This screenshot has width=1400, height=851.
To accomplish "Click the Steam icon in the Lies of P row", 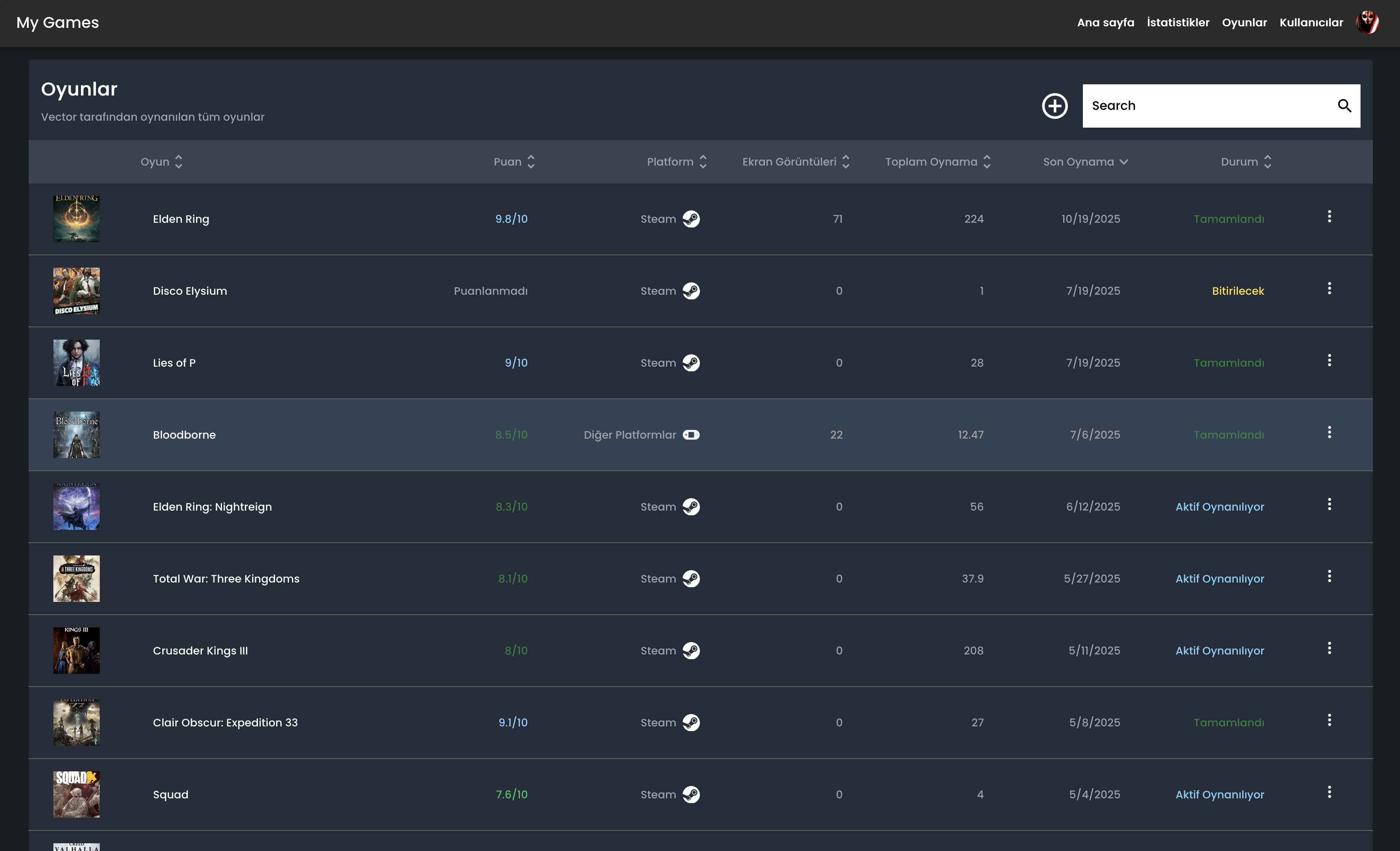I will tap(691, 363).
